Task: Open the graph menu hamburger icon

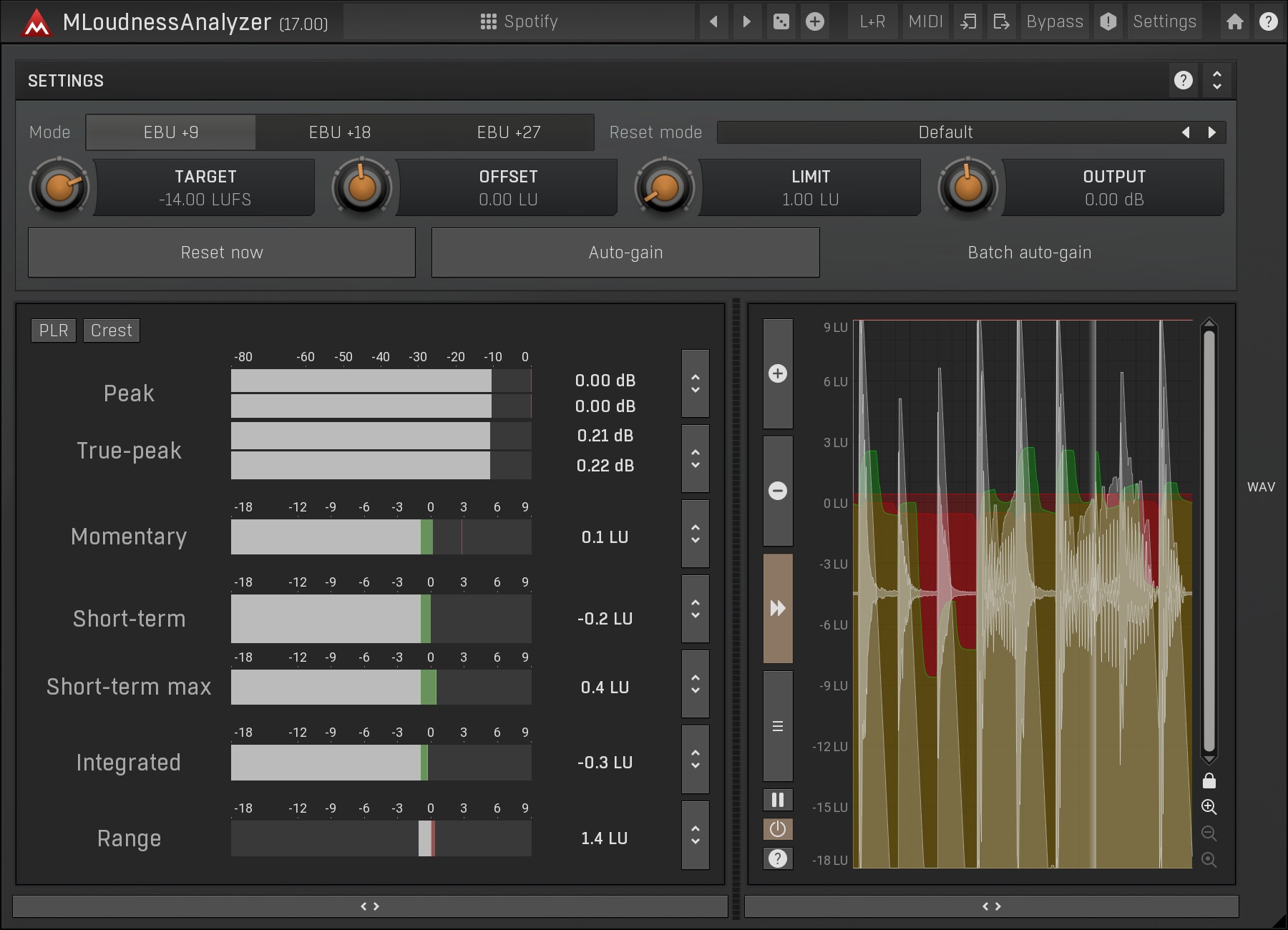Action: pyautogui.click(x=778, y=726)
